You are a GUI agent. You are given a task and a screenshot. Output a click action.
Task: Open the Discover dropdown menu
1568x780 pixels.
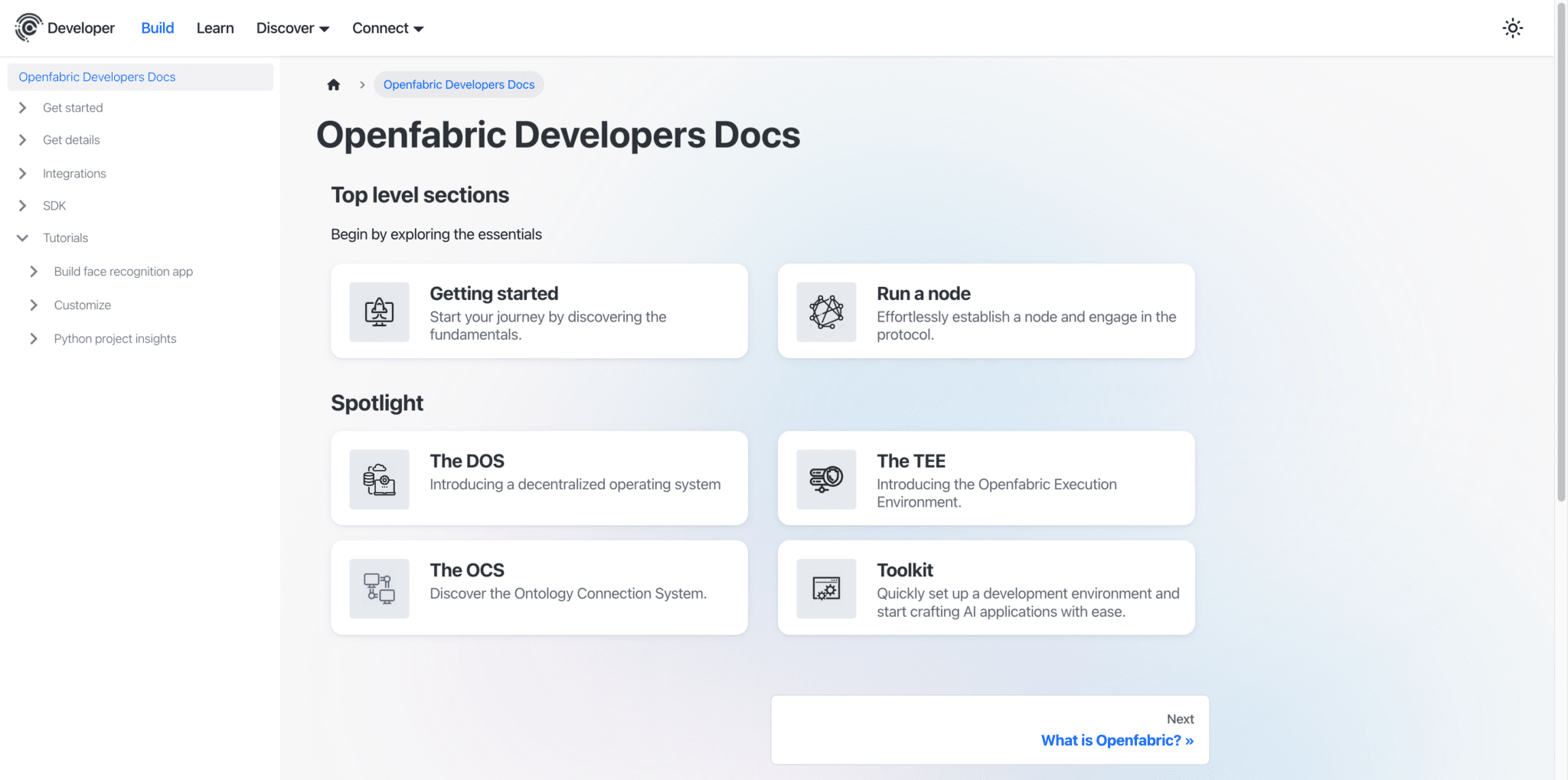pos(292,28)
